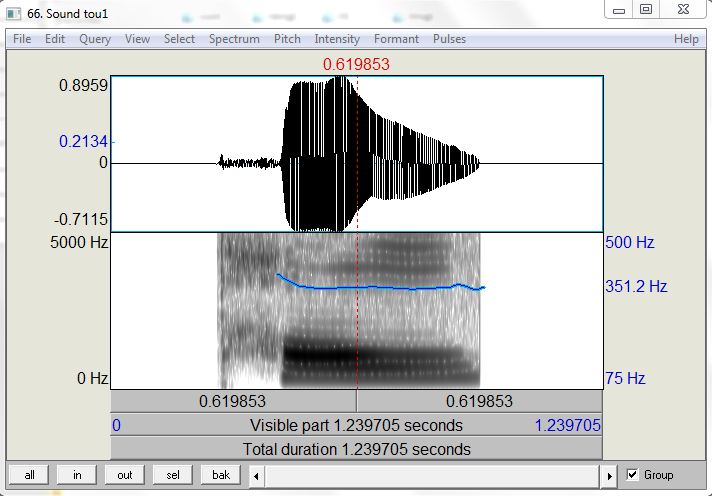The image size is (712, 496).
Task: Open the View menu
Action: 137,39
